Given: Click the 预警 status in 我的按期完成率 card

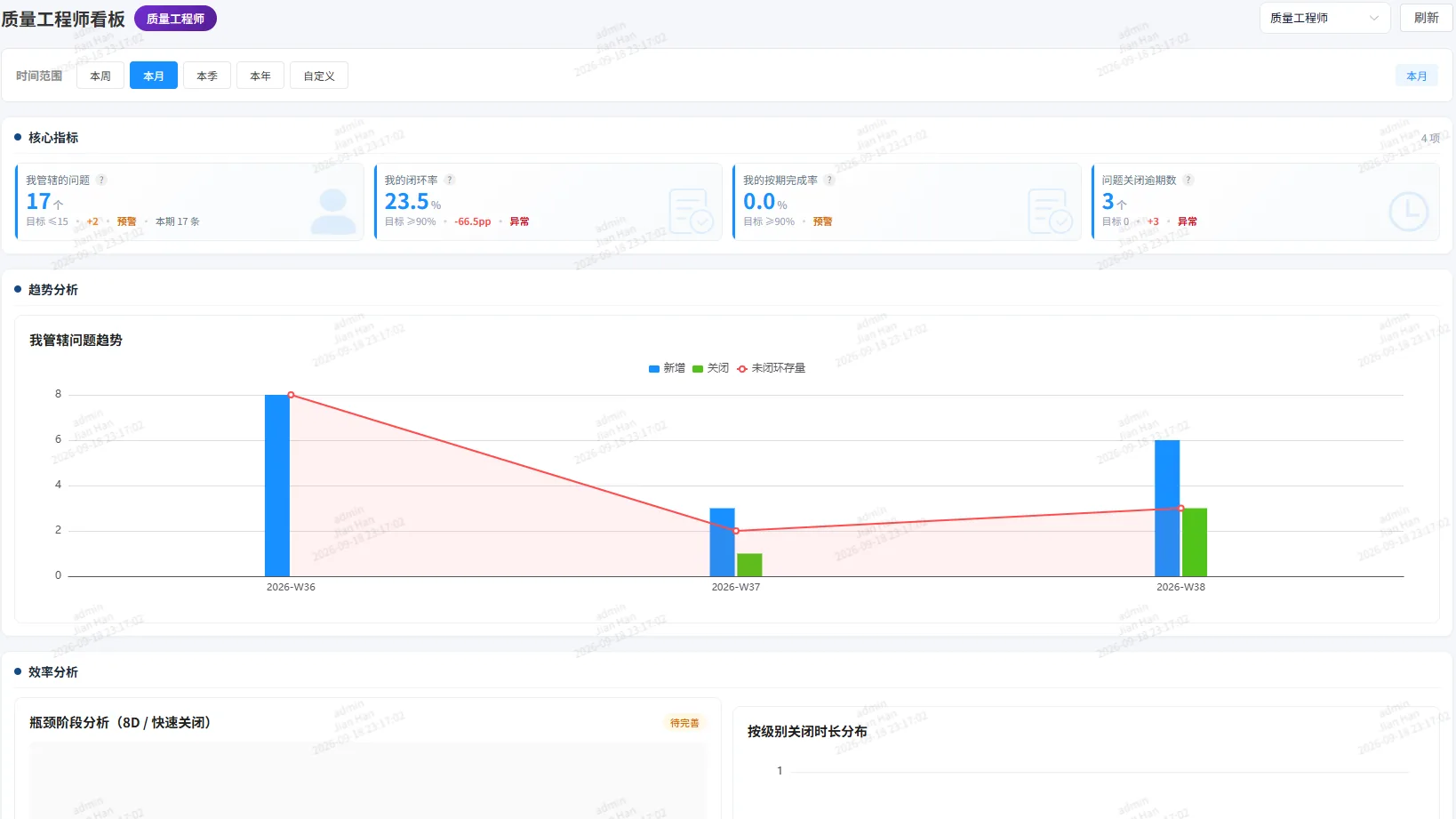Looking at the screenshot, I should [x=822, y=221].
